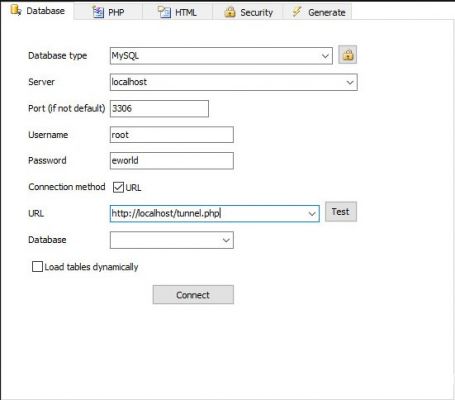The image size is (455, 400).
Task: Switch to the PHP tab
Action: pyautogui.click(x=108, y=12)
